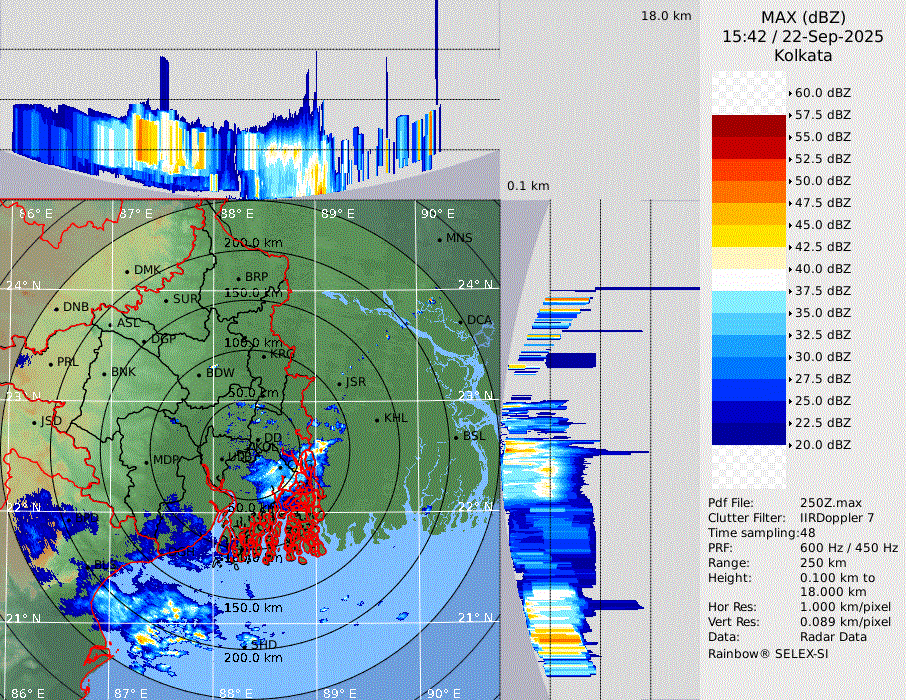Click the 15:42 / 22-Sep-2025 timestamp
Screen dimensions: 906x700
pos(803,36)
